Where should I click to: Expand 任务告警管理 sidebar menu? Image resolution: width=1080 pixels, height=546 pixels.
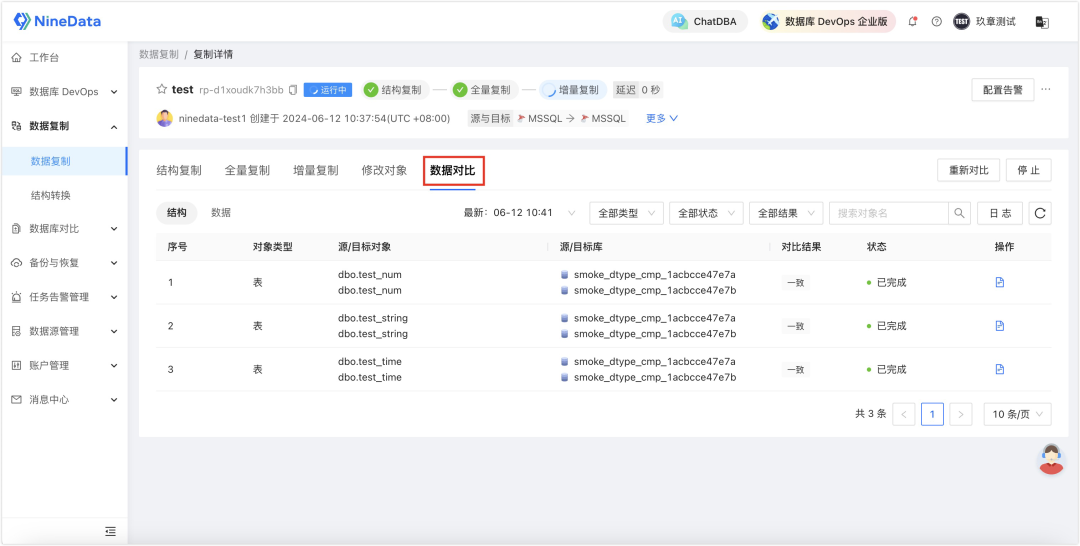pos(63,297)
